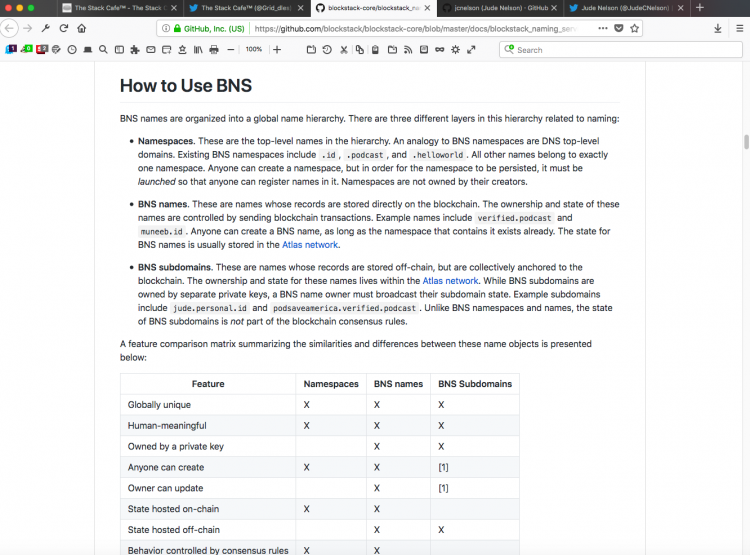Switch to The Stack Cafe Twitter tab
The height and width of the screenshot is (555, 750).
(x=246, y=8)
